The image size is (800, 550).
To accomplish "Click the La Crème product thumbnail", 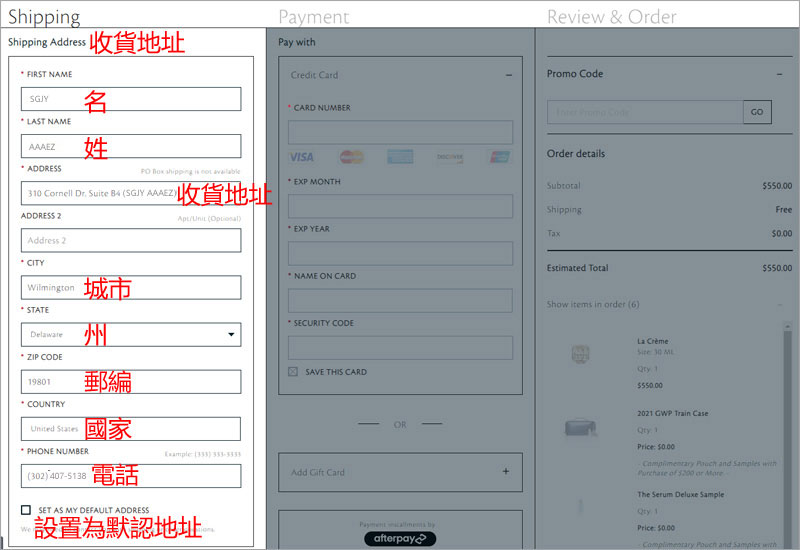I will coord(579,354).
